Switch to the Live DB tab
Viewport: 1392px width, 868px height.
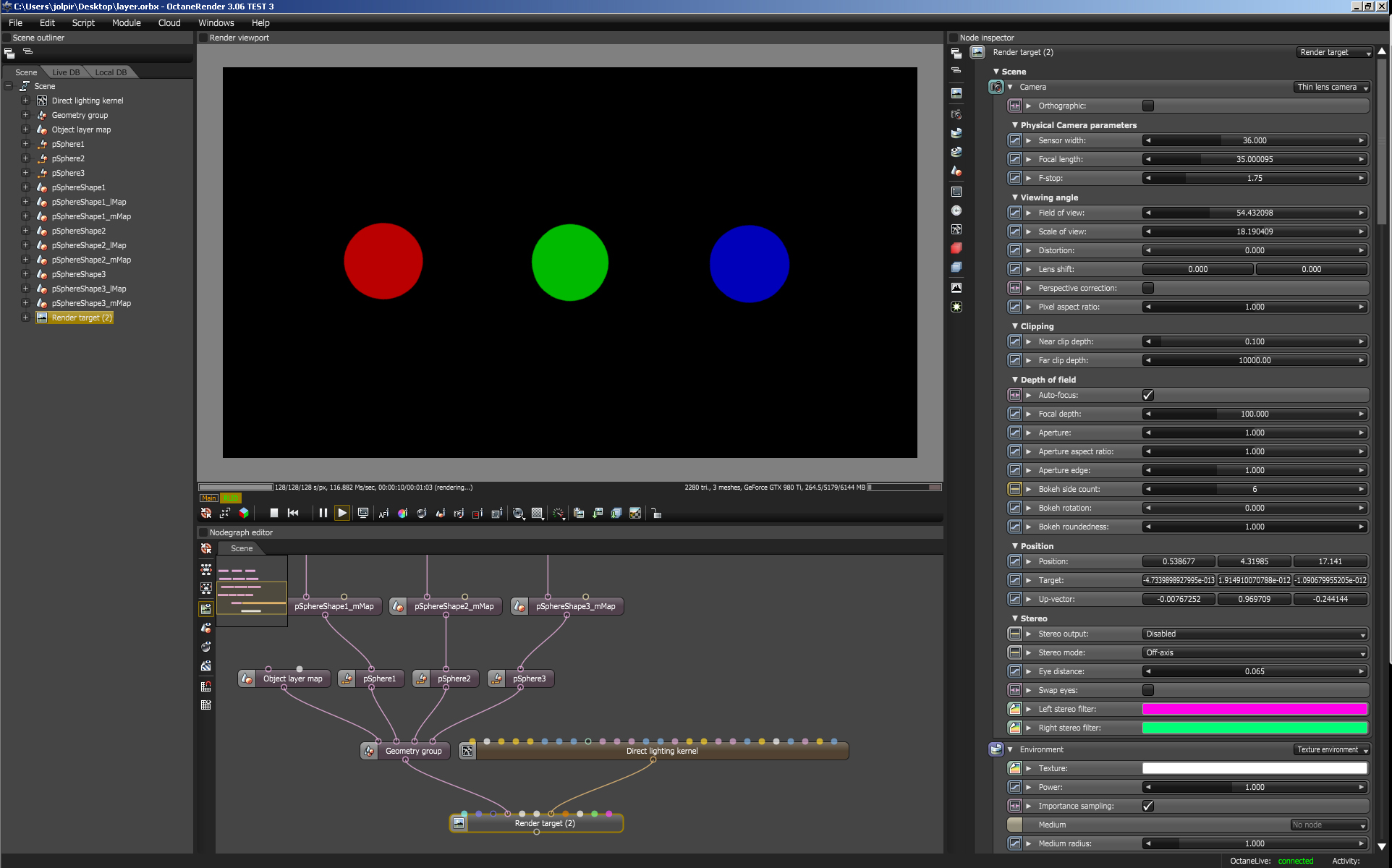click(66, 72)
